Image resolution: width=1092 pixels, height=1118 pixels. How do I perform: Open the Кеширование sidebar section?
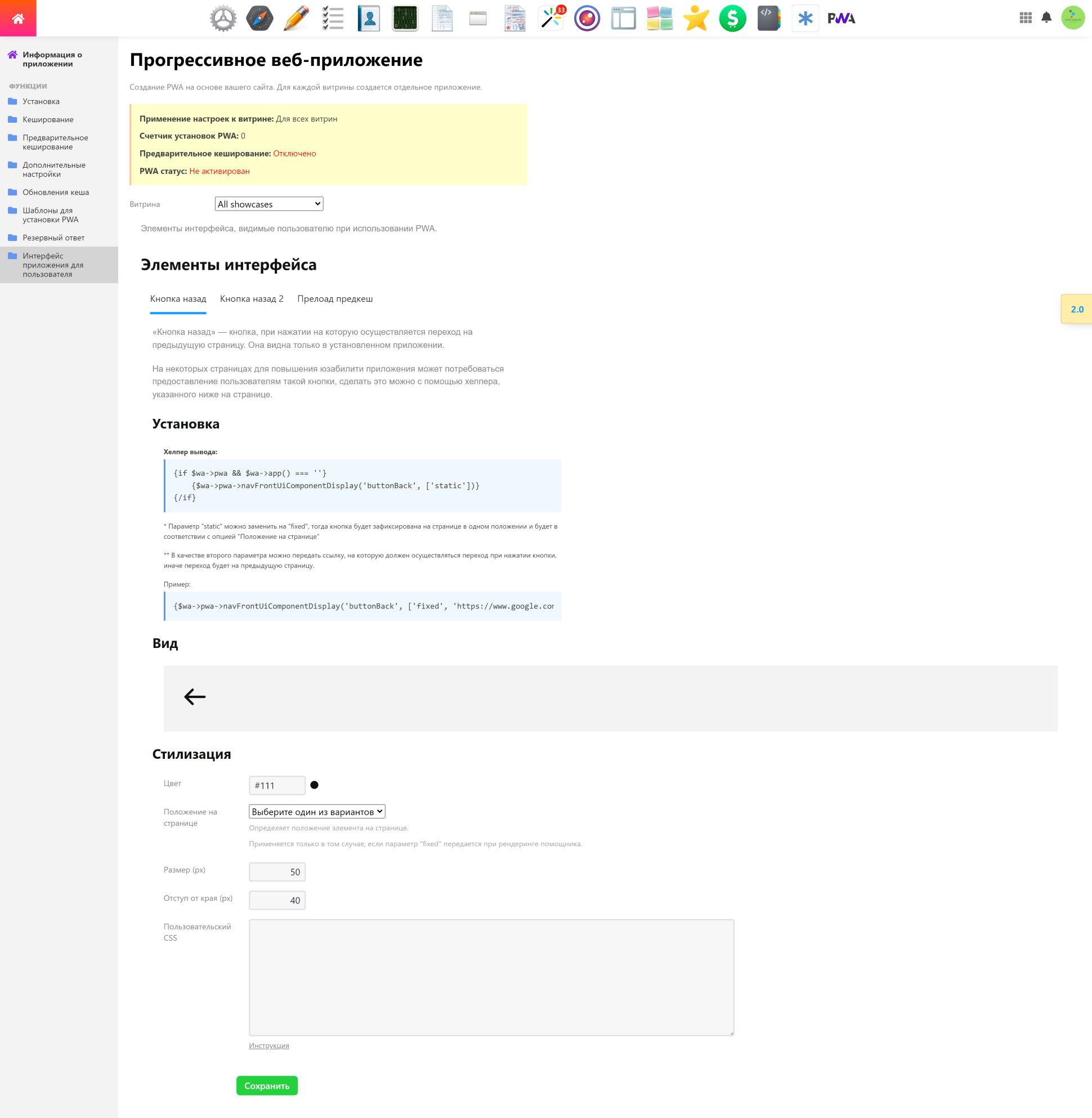click(x=59, y=119)
